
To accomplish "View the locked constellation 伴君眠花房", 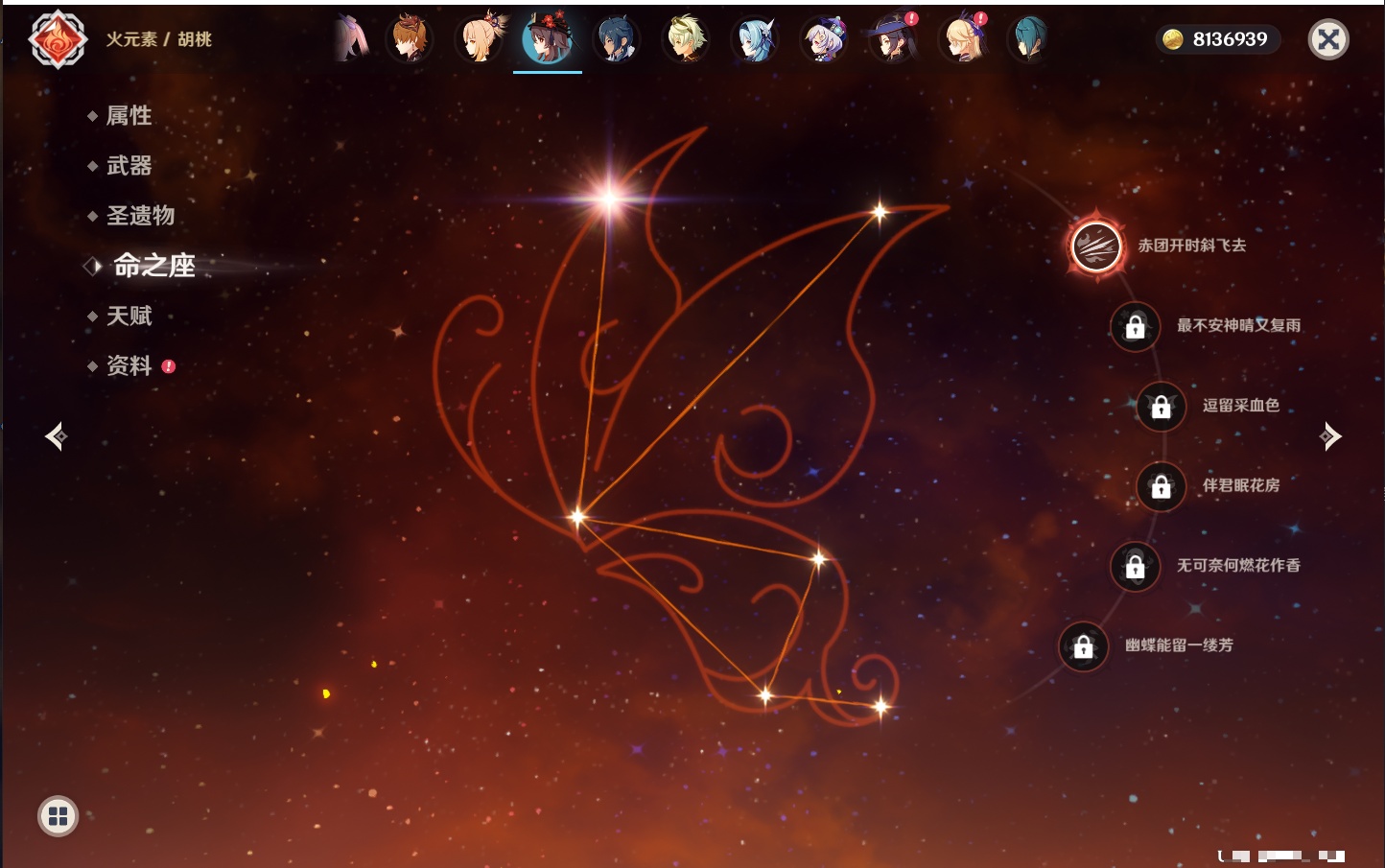I will (x=1161, y=486).
